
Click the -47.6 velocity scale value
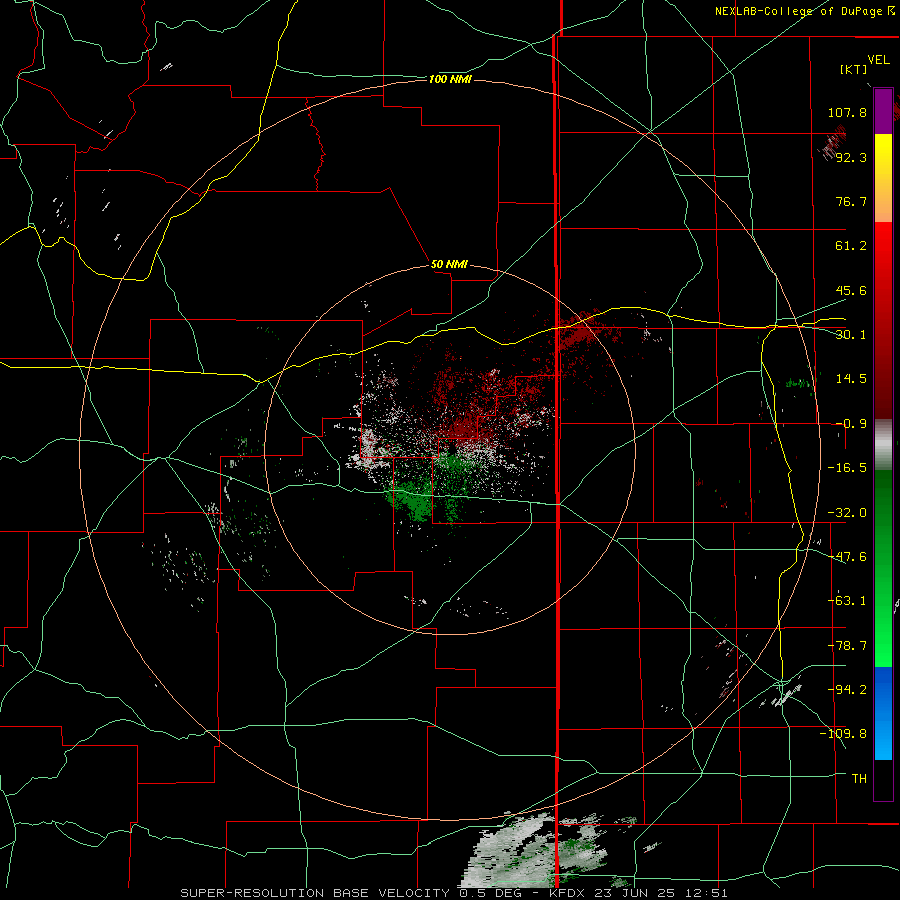tap(847, 557)
